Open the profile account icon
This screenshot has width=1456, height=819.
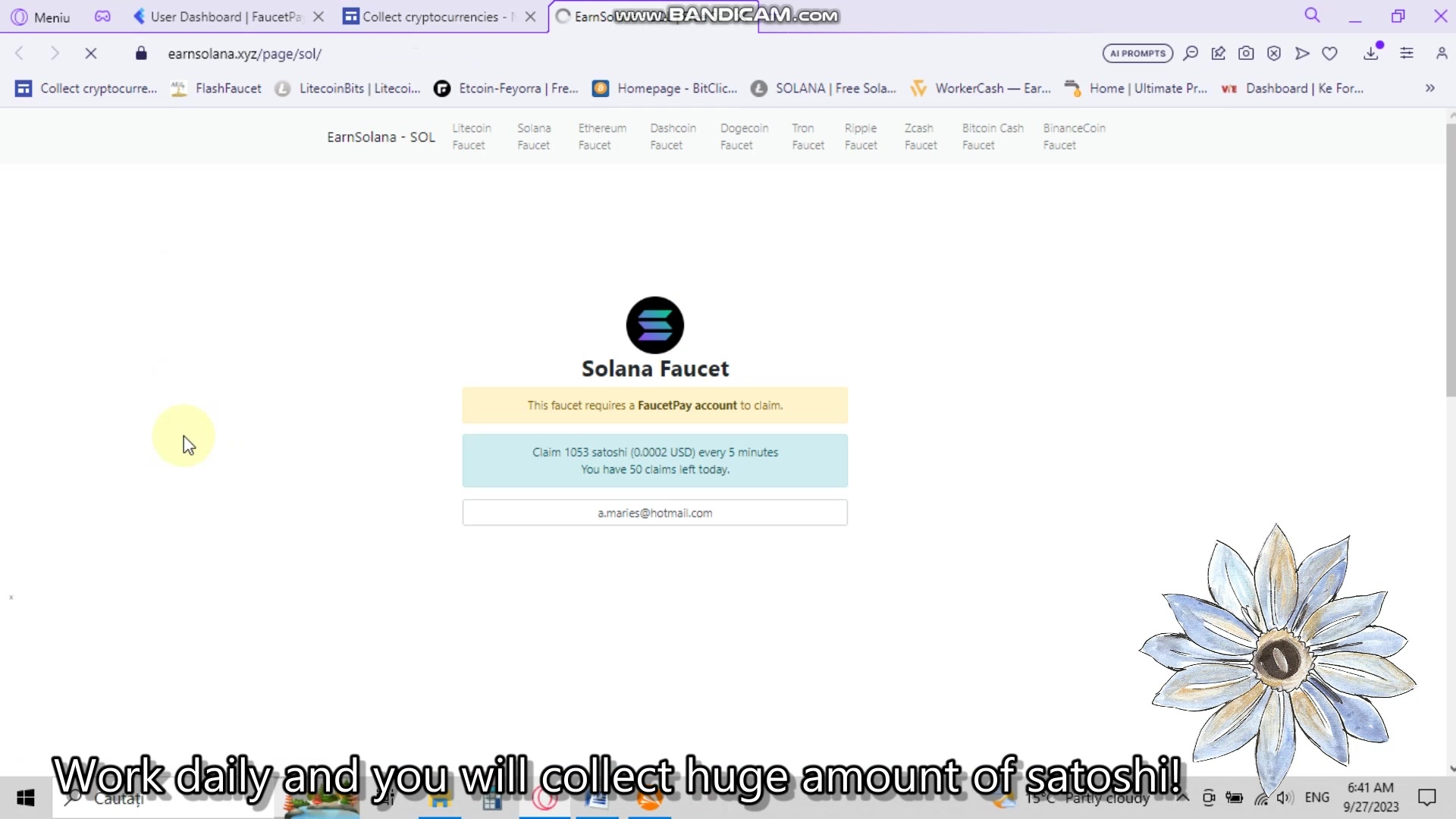(x=1442, y=53)
